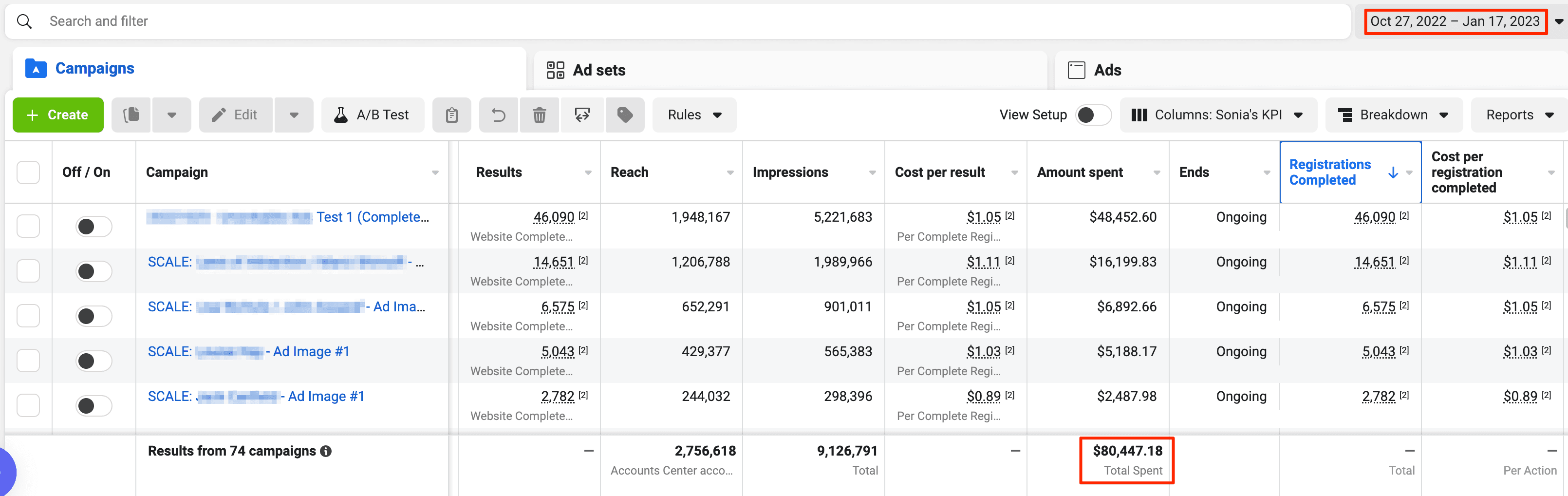Click the [2] footnote next to 14,651 results

pos(583,260)
